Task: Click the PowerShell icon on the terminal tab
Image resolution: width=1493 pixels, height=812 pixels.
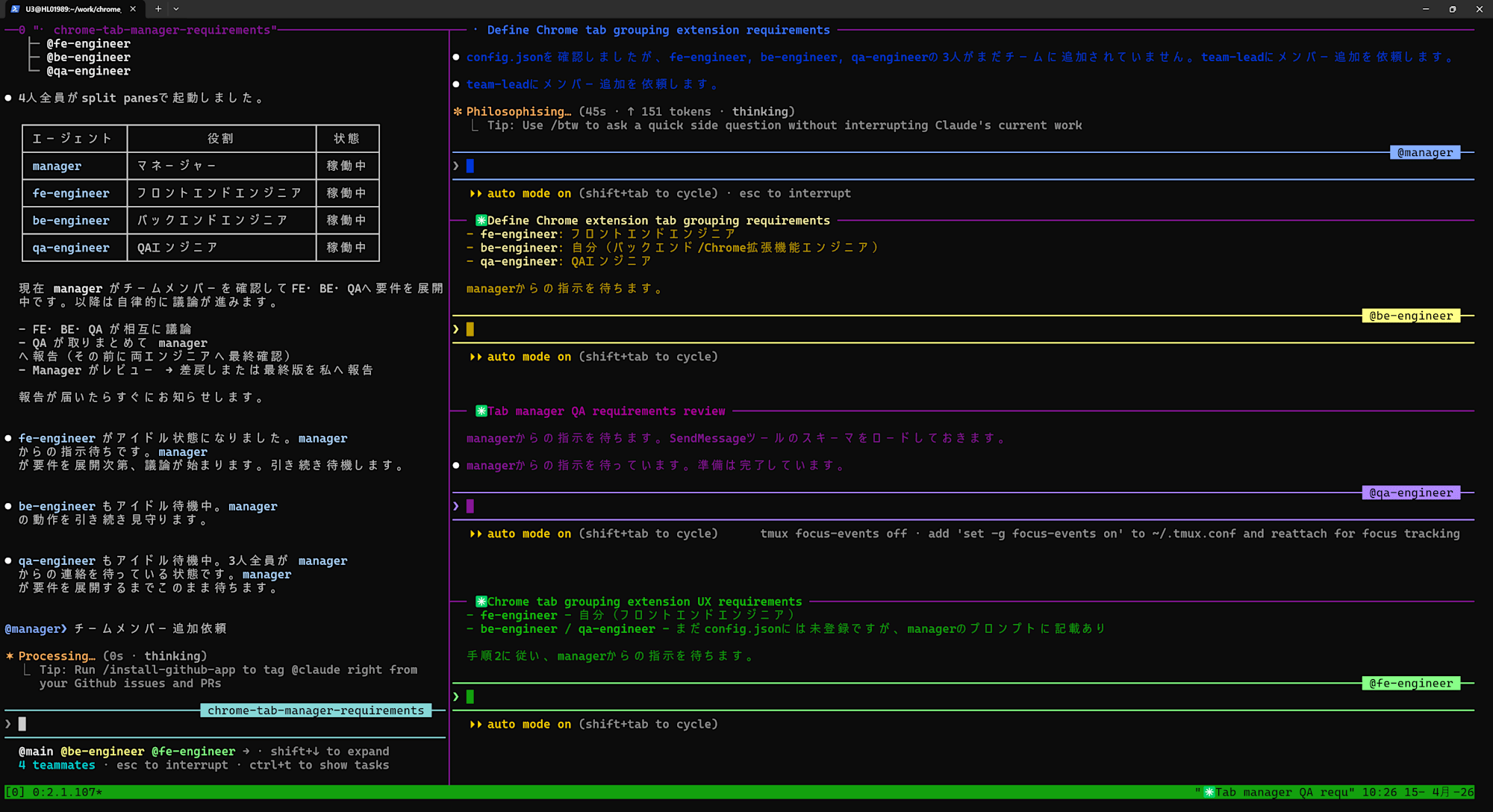Action: point(15,9)
